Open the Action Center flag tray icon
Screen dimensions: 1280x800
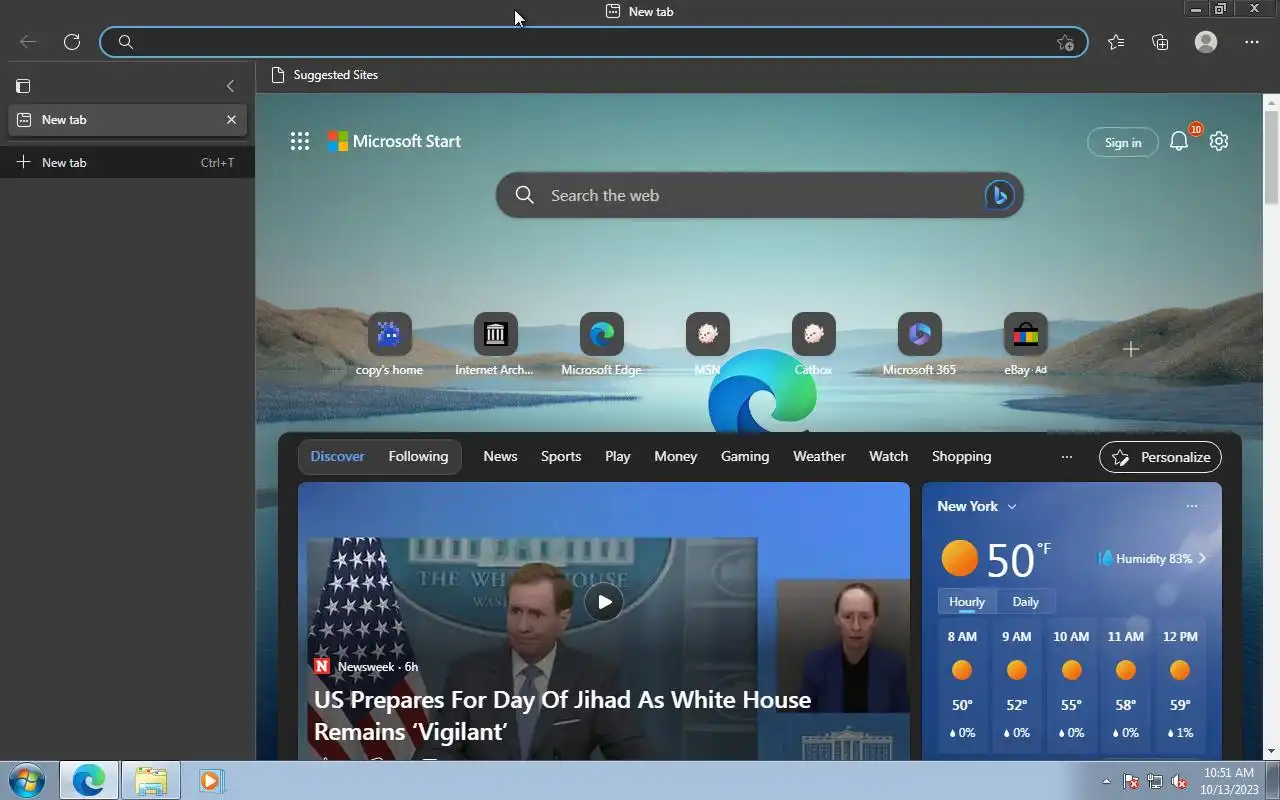1131,781
